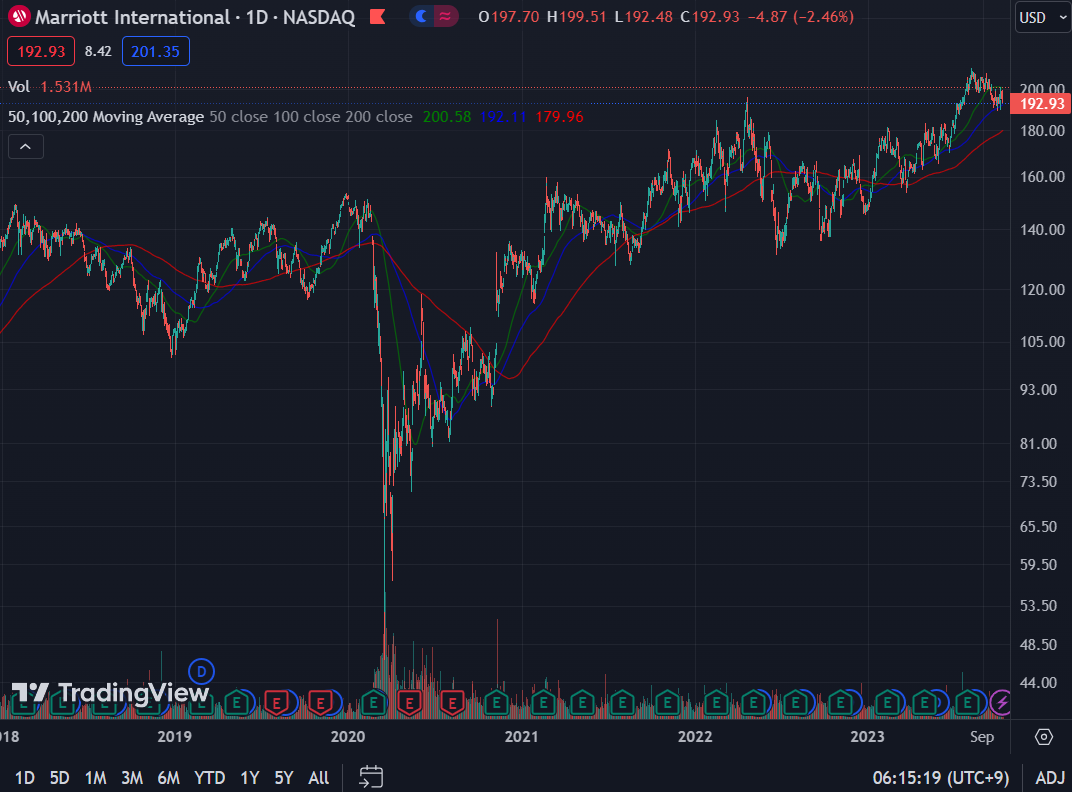
Task: Select the 1D time range
Action: coord(25,778)
